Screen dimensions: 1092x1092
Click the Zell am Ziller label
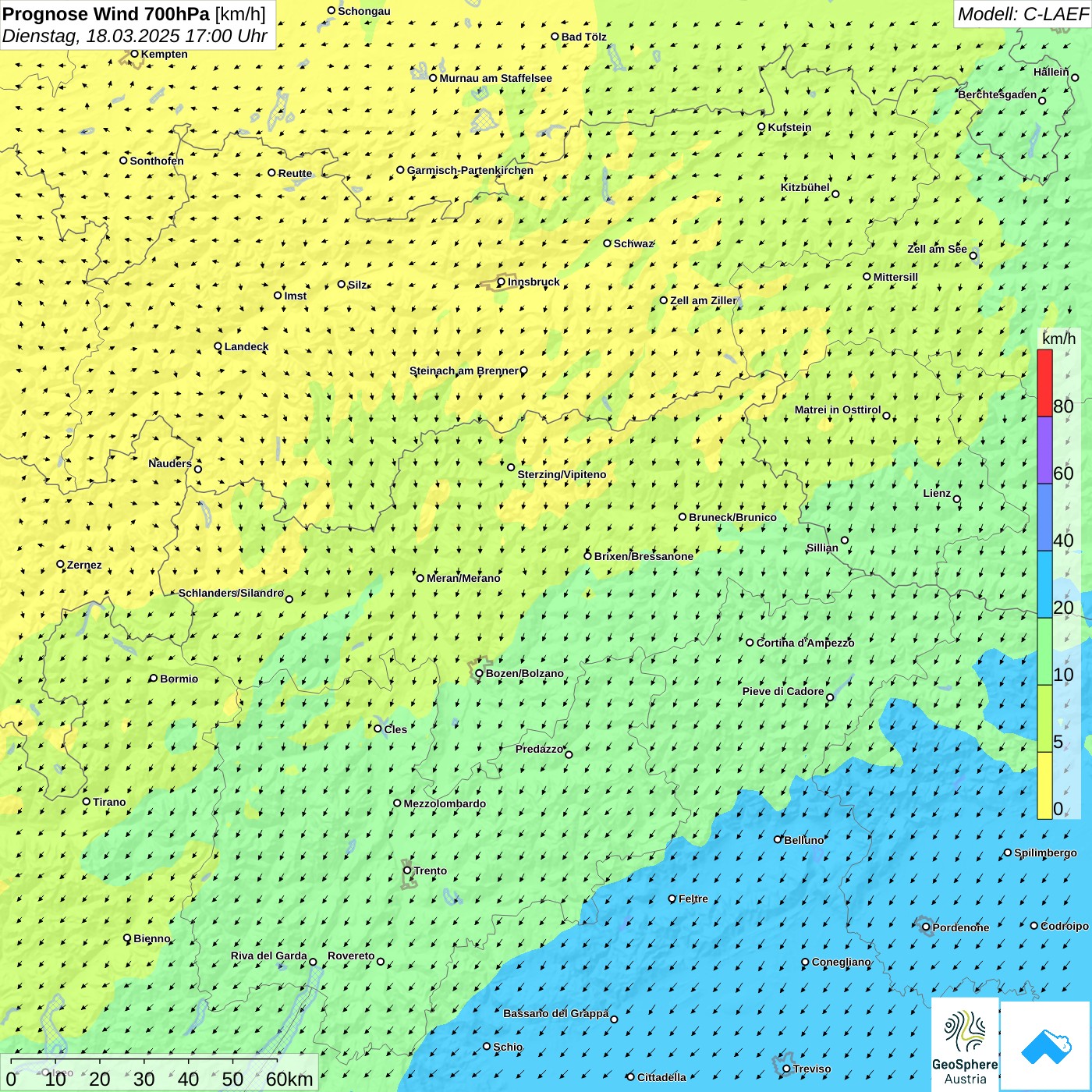tap(703, 300)
